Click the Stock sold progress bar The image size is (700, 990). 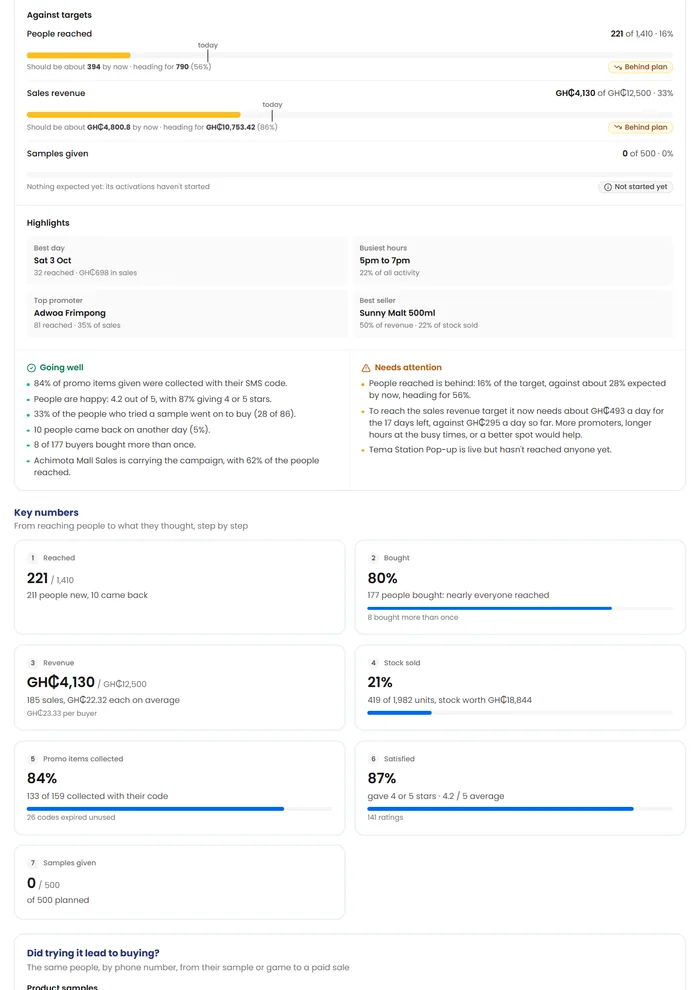click(x=520, y=713)
